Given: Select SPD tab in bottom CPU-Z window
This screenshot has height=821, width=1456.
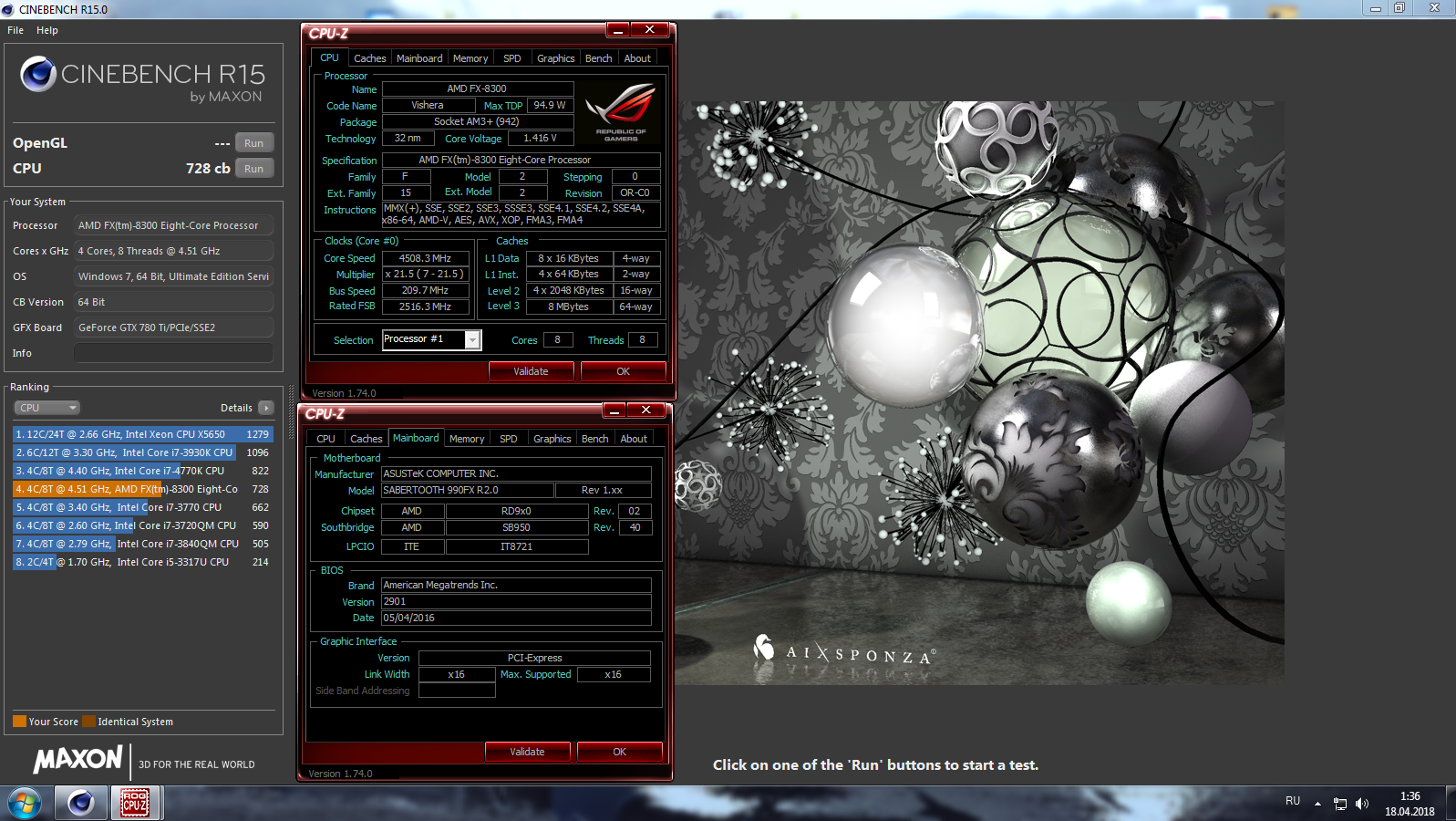Looking at the screenshot, I should (509, 439).
